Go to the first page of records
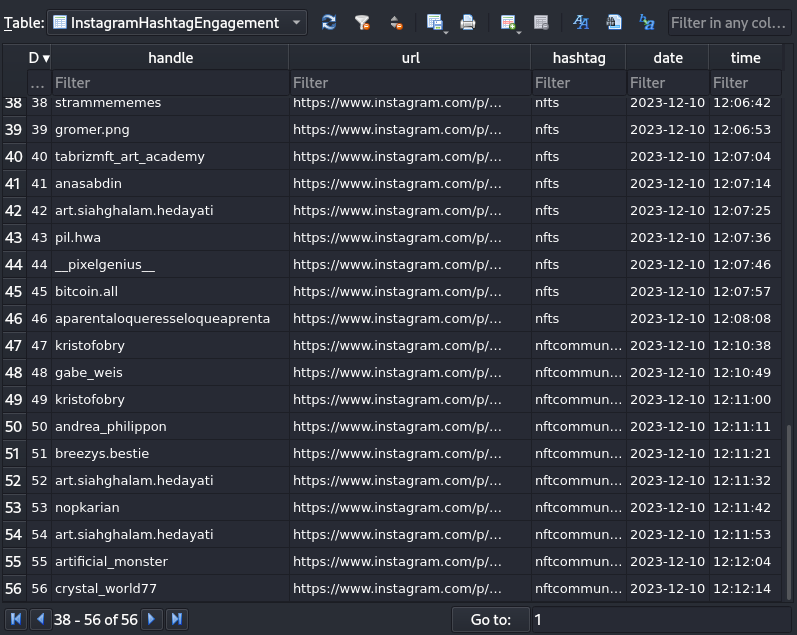Viewport: 797px width, 635px height. pos(16,619)
